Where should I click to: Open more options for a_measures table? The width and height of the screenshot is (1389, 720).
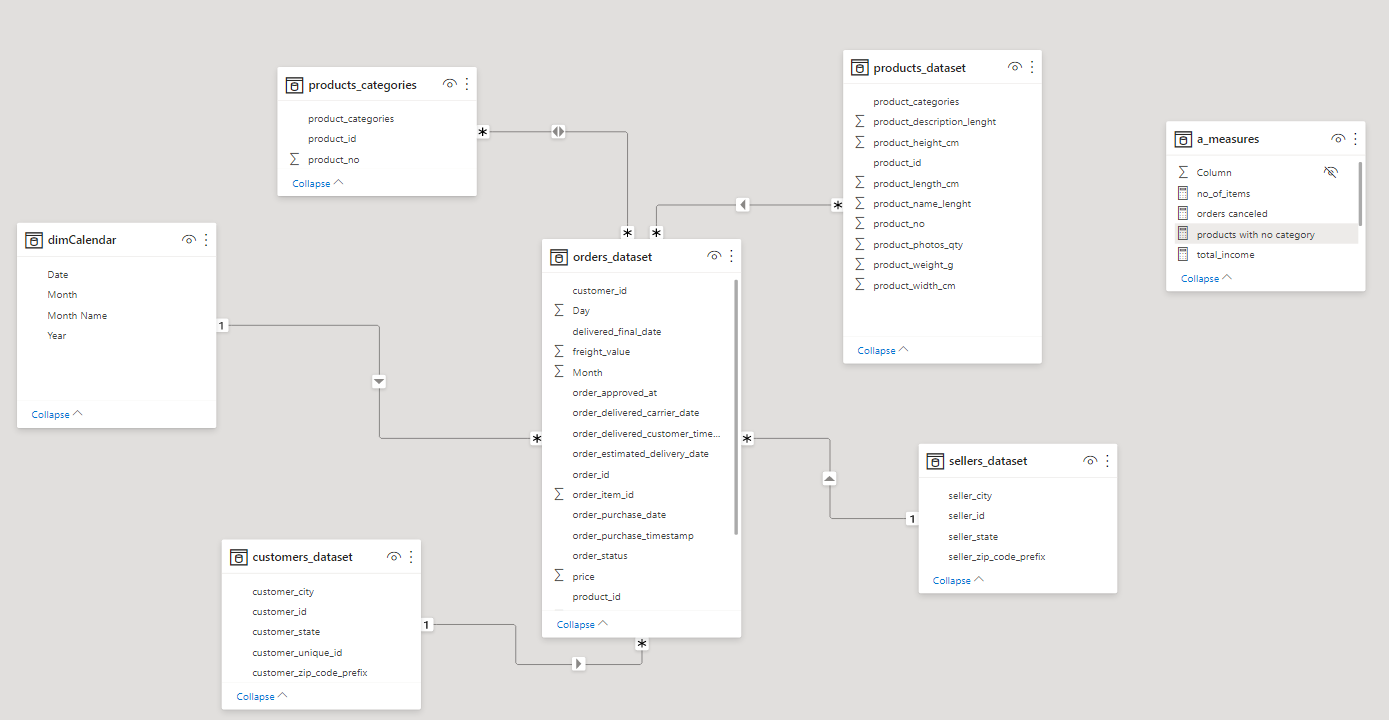coord(1355,139)
